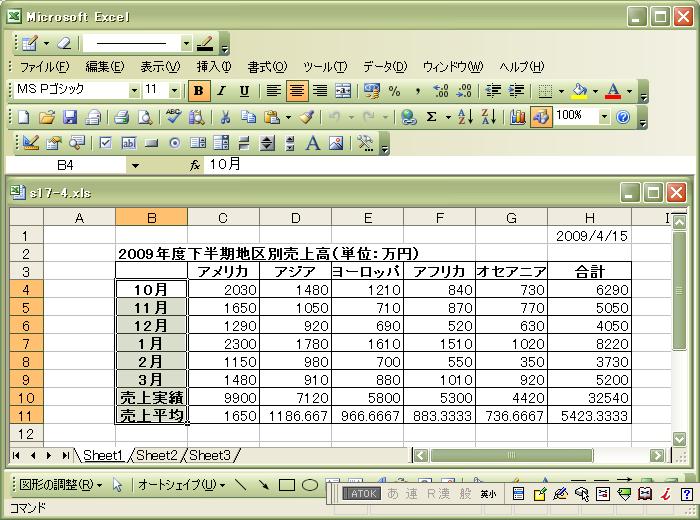Image resolution: width=700 pixels, height=520 pixels.
Task: Merge and center cells
Action: click(343, 91)
